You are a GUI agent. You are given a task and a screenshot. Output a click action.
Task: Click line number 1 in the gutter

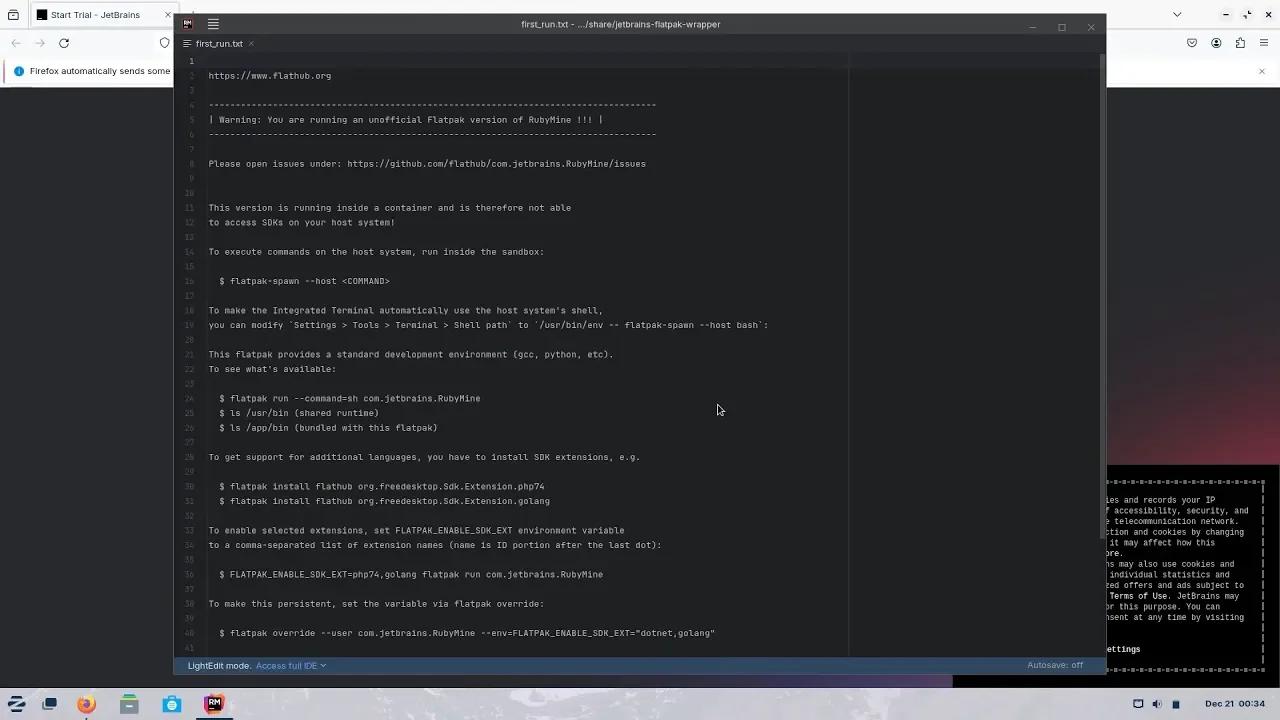191,61
